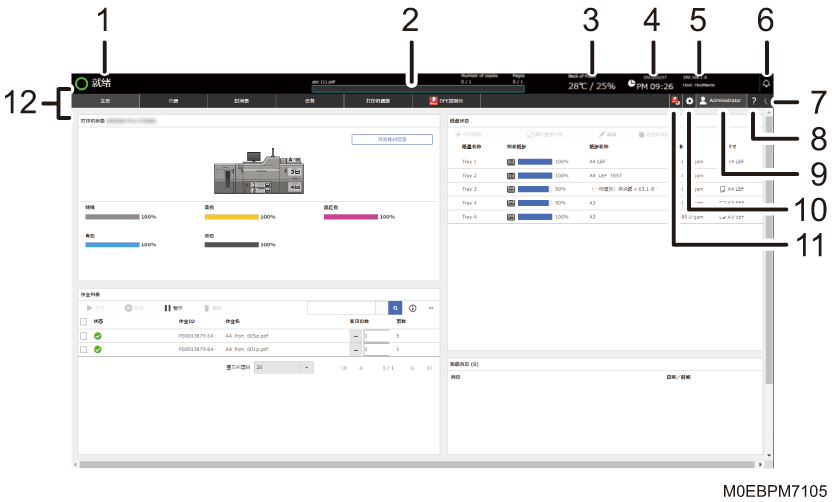Open the job list ellipsis more menu

[x=431, y=308]
